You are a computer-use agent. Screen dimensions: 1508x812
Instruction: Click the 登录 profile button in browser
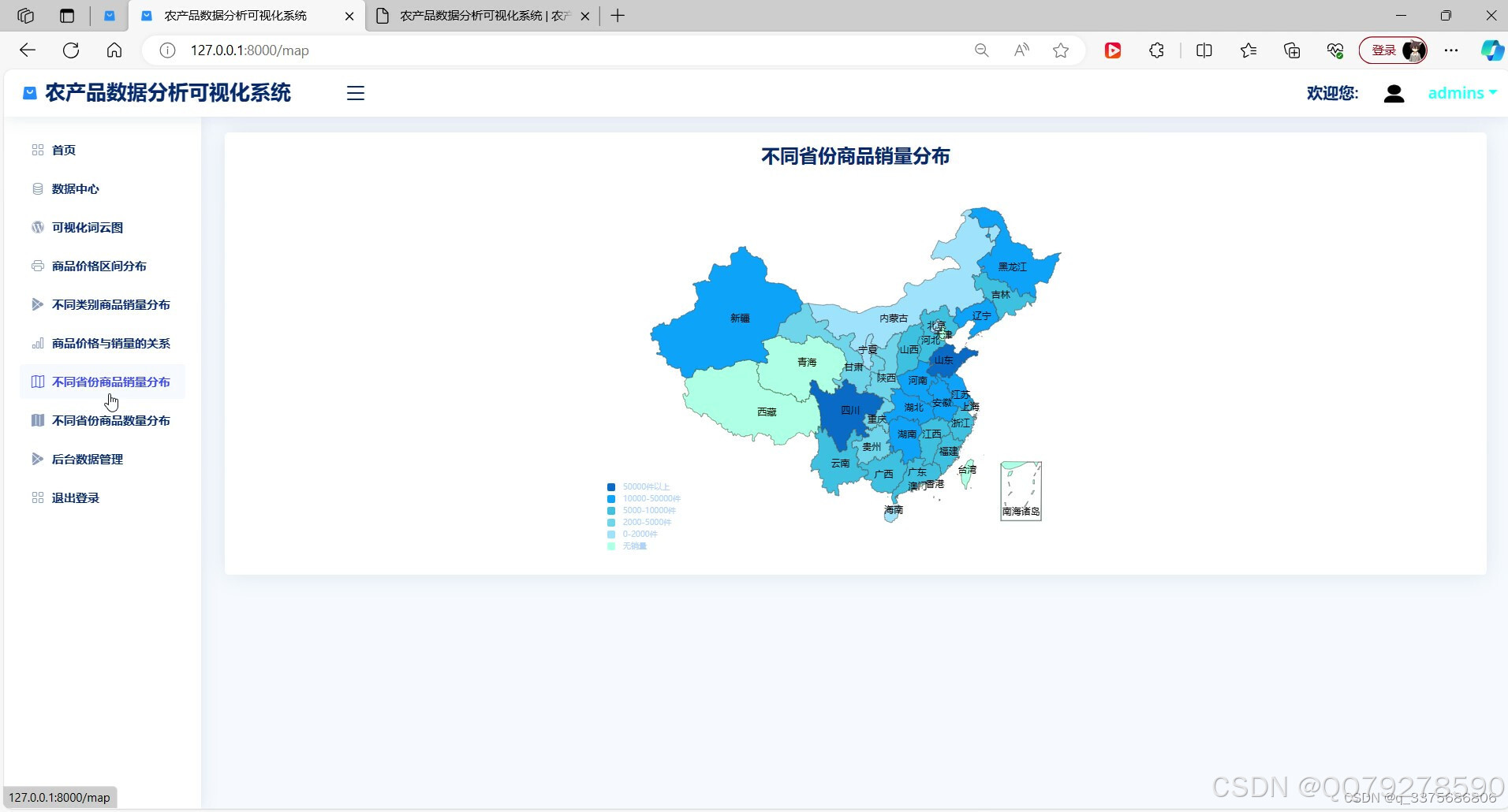pos(1393,50)
